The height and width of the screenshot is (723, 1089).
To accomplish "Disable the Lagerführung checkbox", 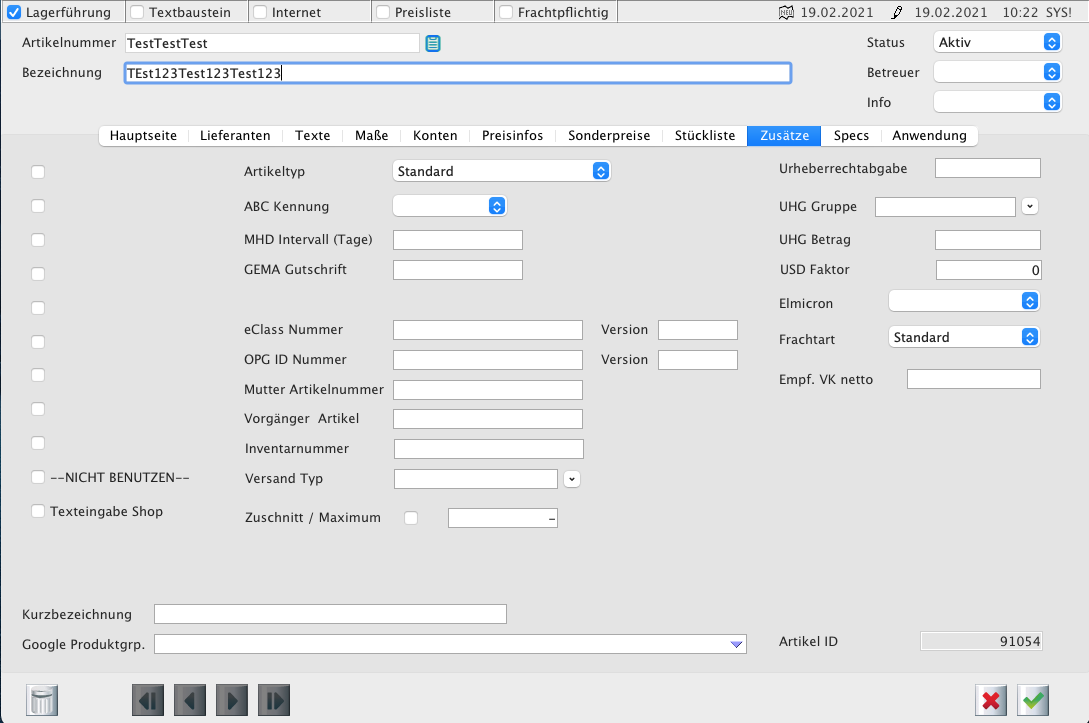I will coord(14,13).
